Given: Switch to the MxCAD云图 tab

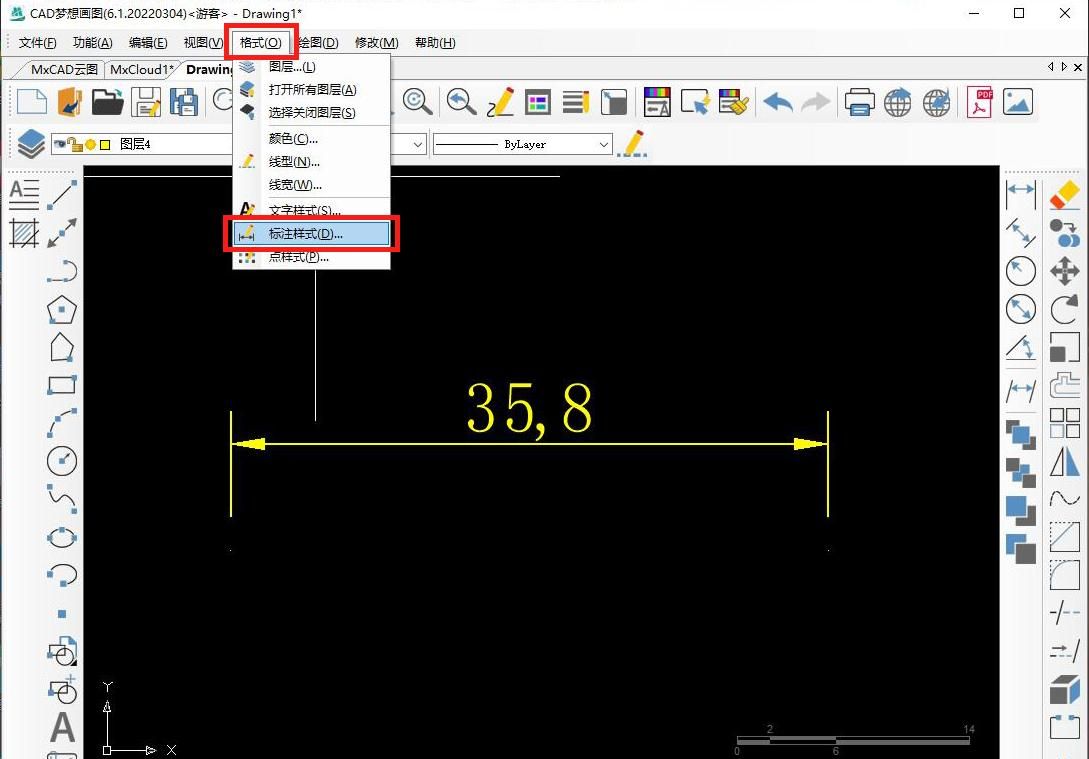Looking at the screenshot, I should point(64,69).
